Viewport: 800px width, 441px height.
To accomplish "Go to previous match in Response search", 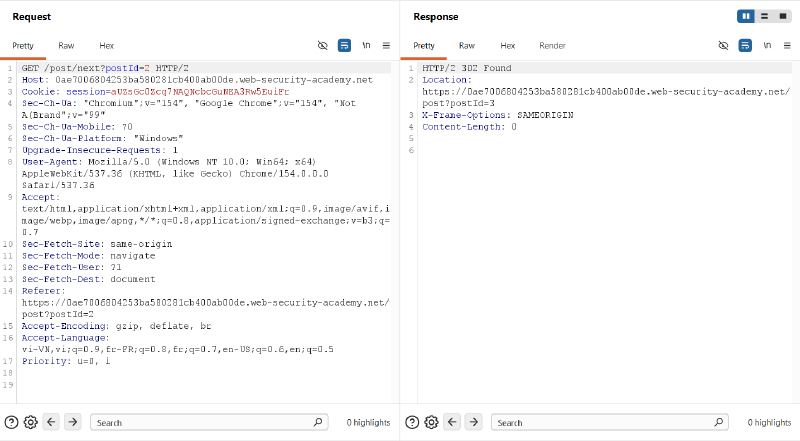I will click(452, 422).
